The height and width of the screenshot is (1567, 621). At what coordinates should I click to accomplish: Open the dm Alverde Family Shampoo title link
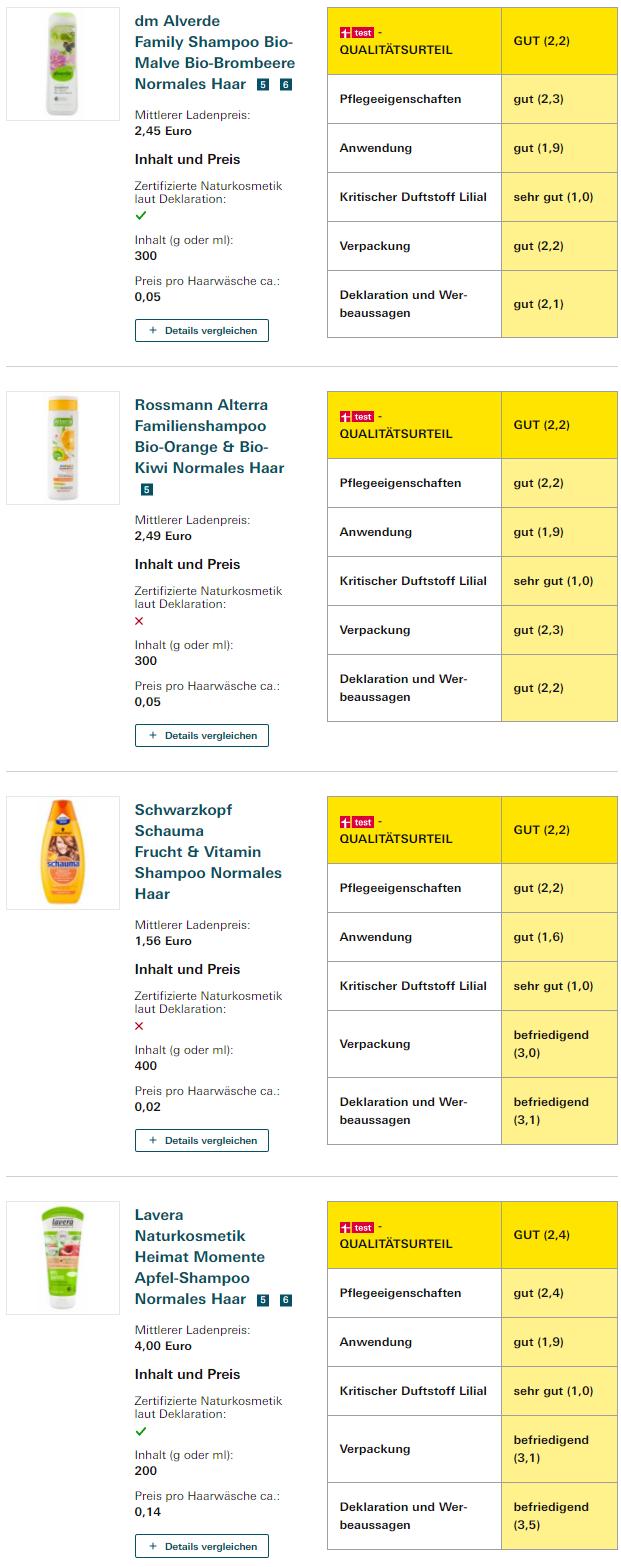click(213, 52)
